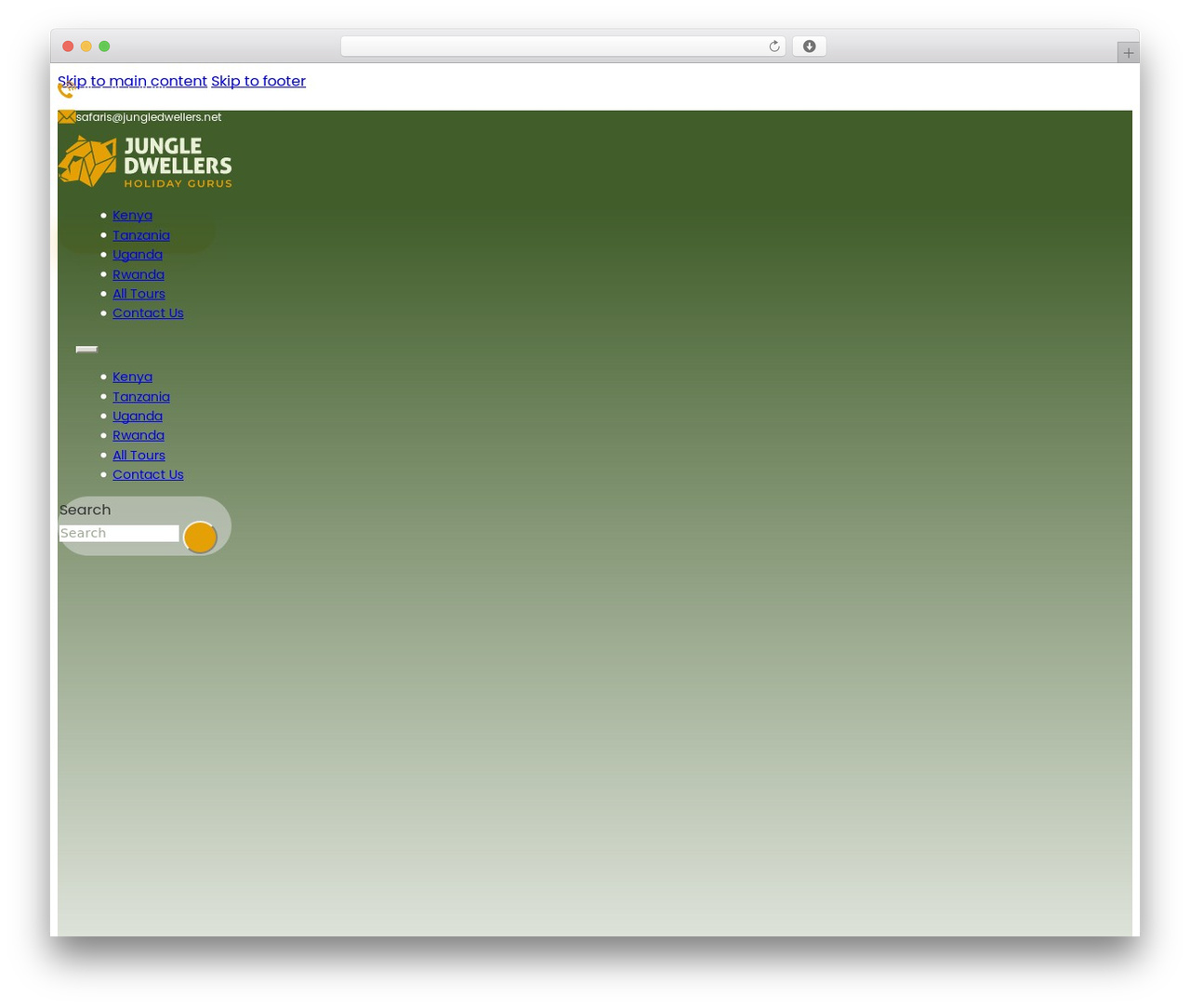1190x1008 pixels.
Task: Click the yellow minimize window button
Action: (86, 46)
